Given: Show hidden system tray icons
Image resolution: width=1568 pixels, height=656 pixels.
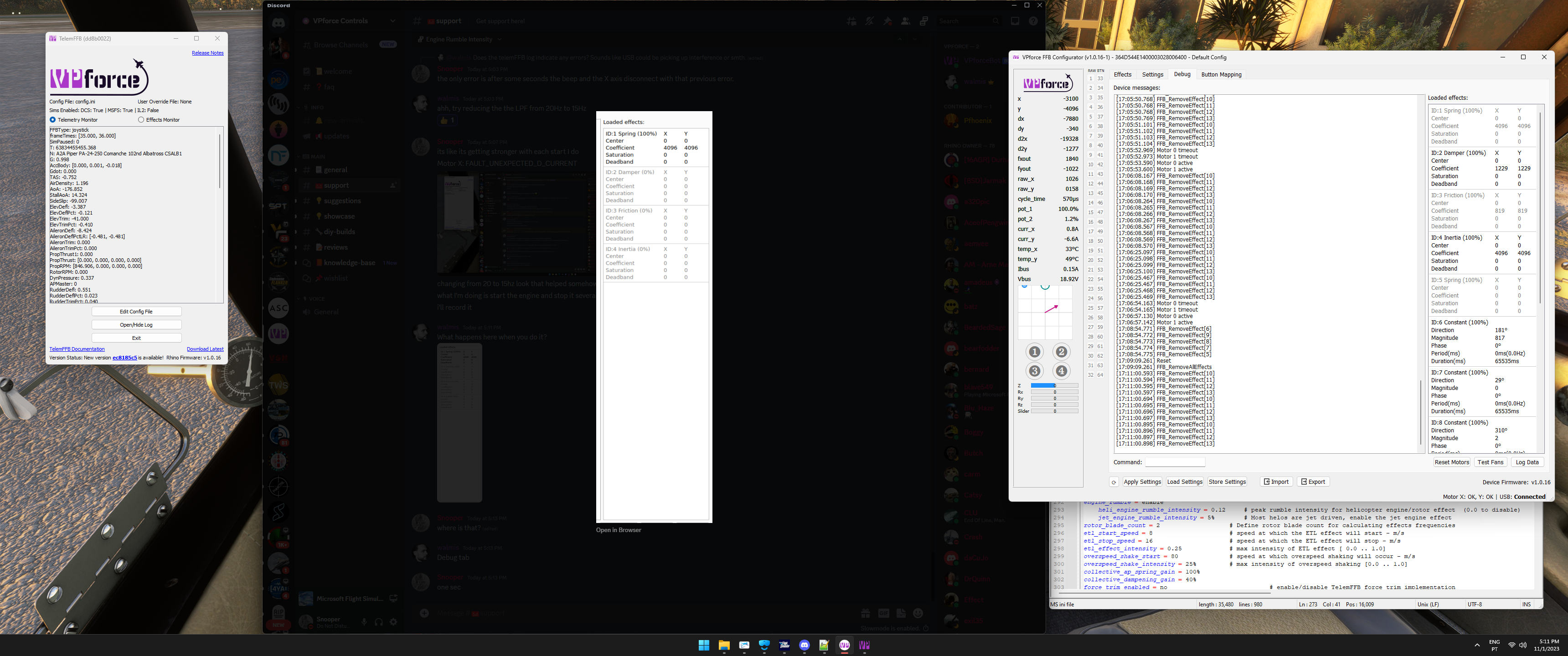Looking at the screenshot, I should [1477, 645].
